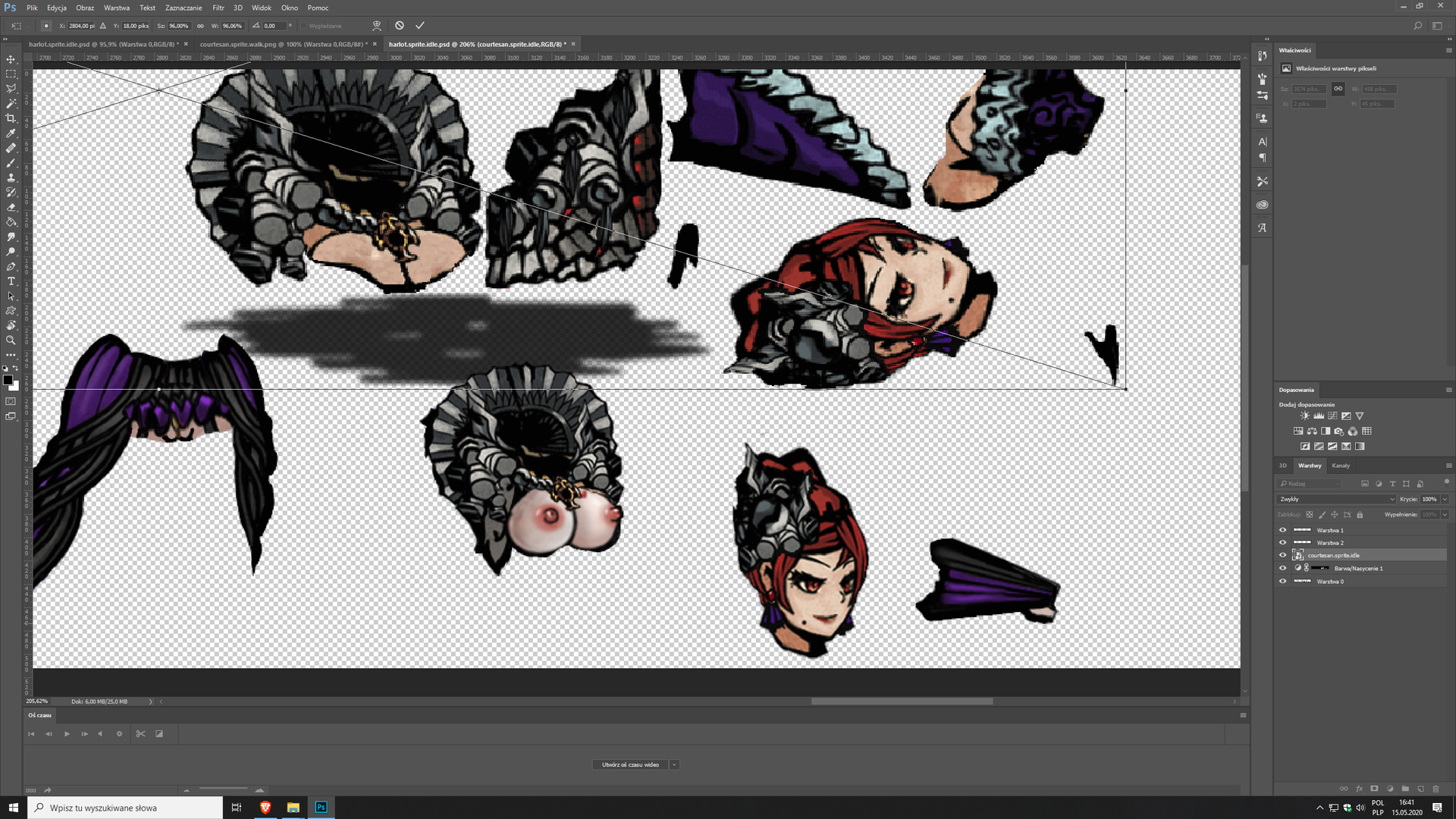Click the Windows search box in taskbar
The image size is (1456, 819).
125,808
